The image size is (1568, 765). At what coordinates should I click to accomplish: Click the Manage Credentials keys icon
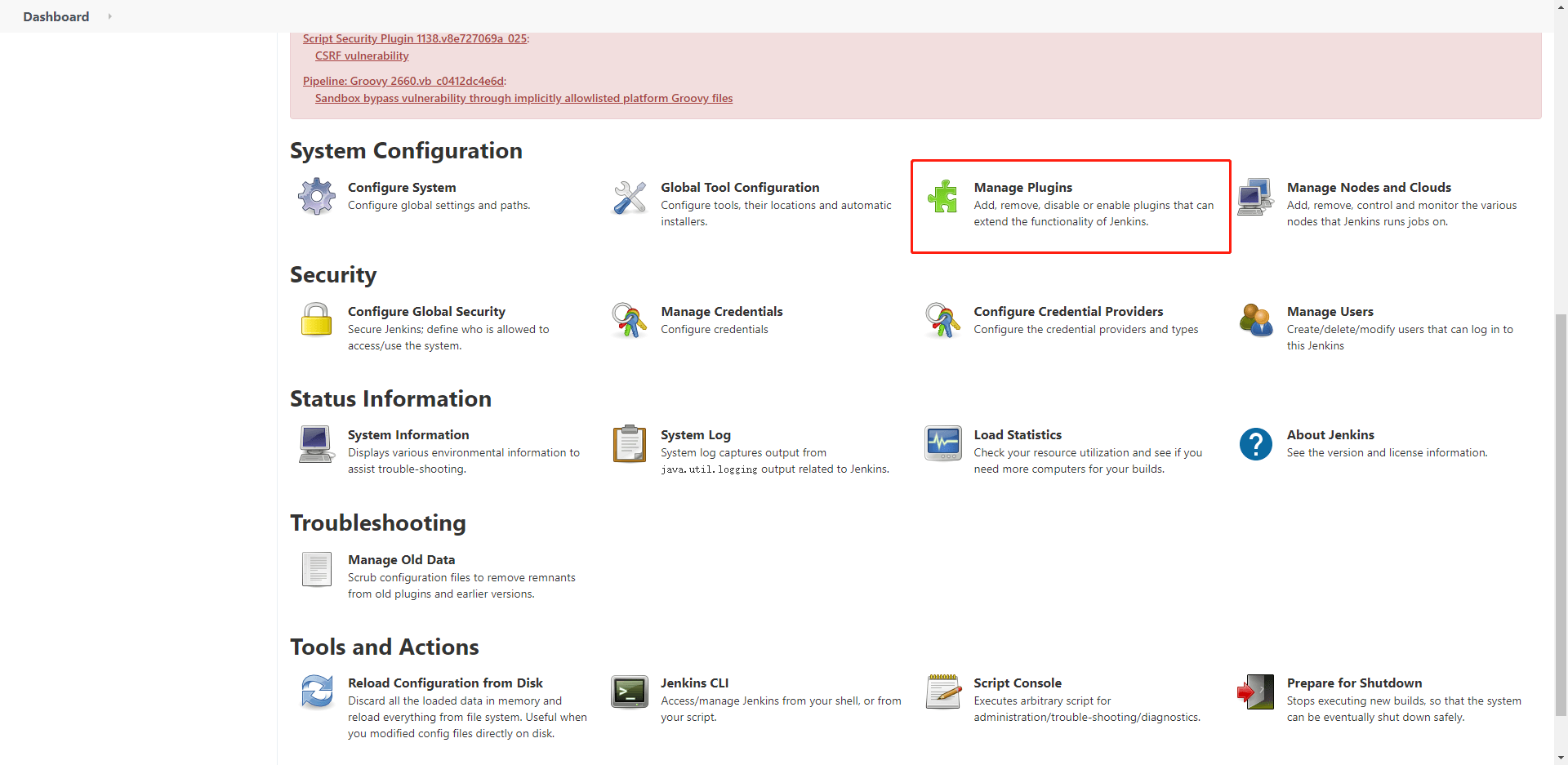point(630,320)
